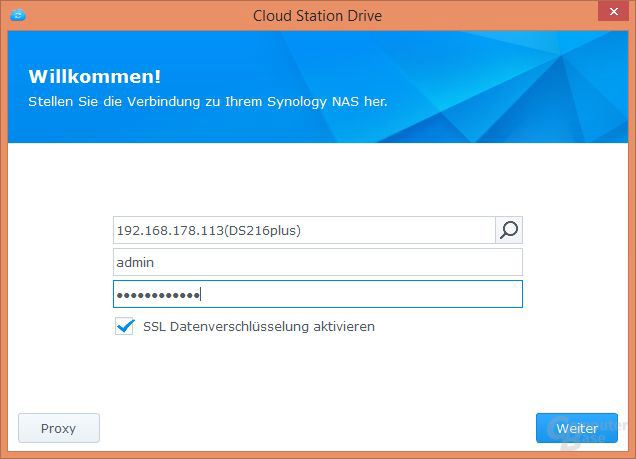This screenshot has width=636, height=459.
Task: Select the username field containing admin
Action: click(x=318, y=262)
